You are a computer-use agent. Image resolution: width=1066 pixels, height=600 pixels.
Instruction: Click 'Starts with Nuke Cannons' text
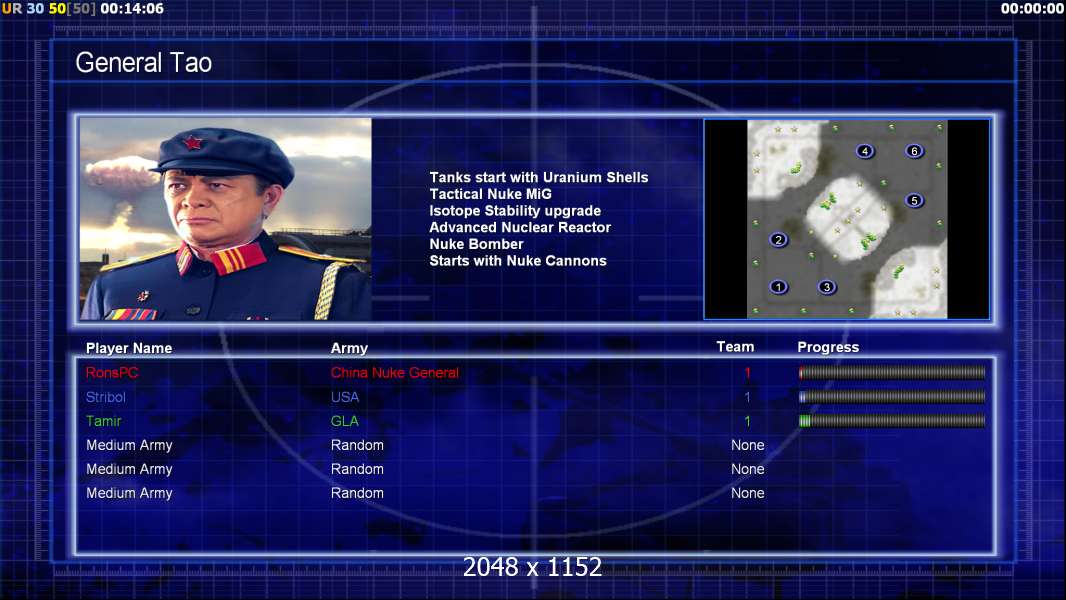coord(517,260)
